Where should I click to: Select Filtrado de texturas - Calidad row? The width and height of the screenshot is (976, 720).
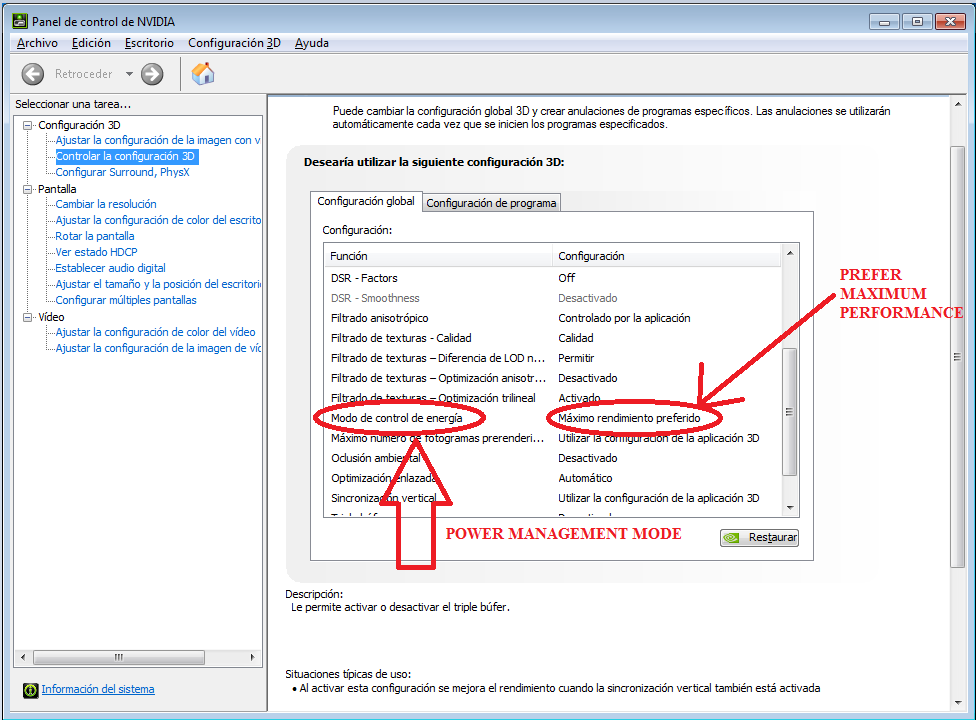[553, 338]
